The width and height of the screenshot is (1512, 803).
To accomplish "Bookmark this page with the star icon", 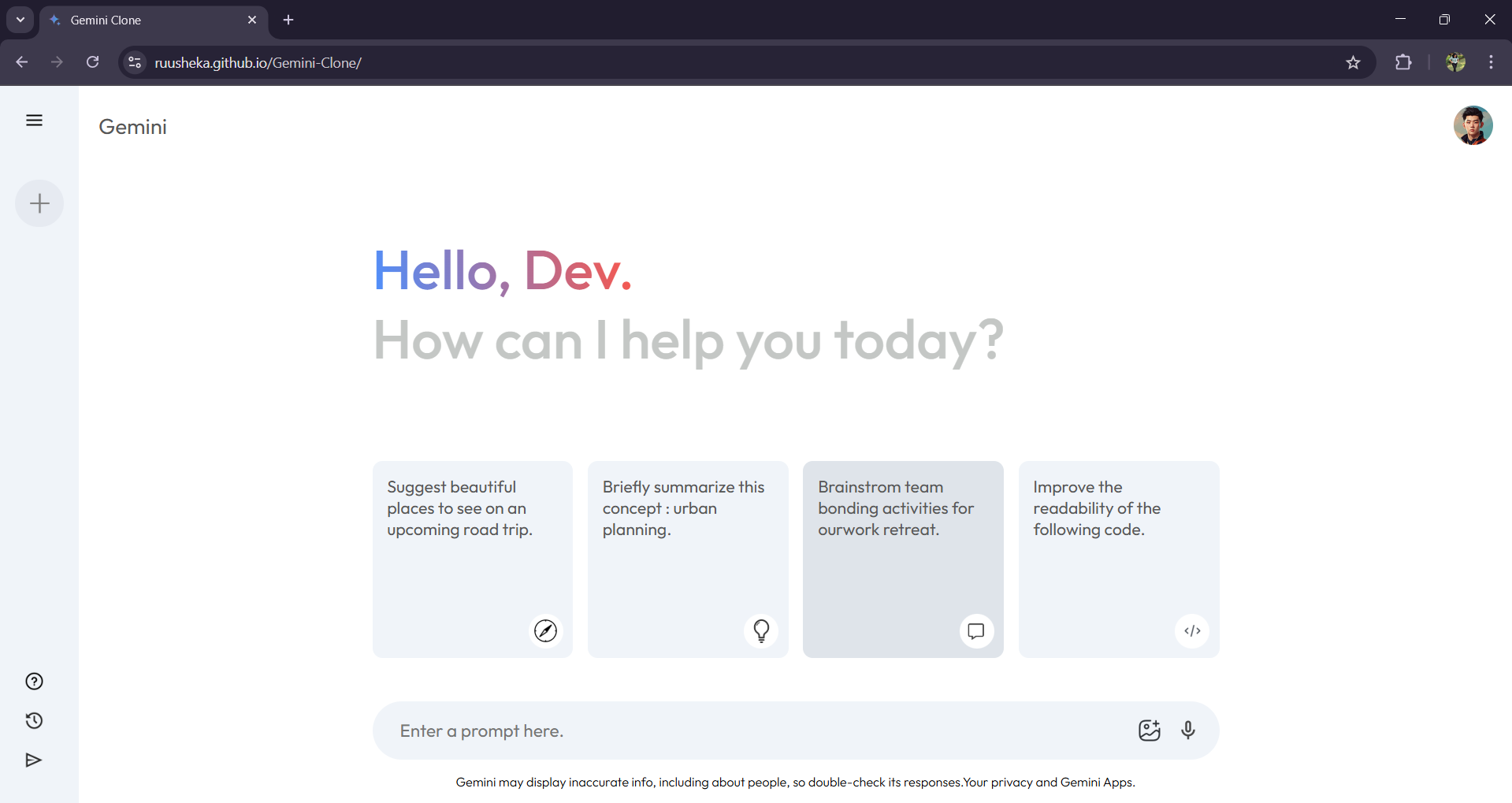I will pyautogui.click(x=1353, y=62).
